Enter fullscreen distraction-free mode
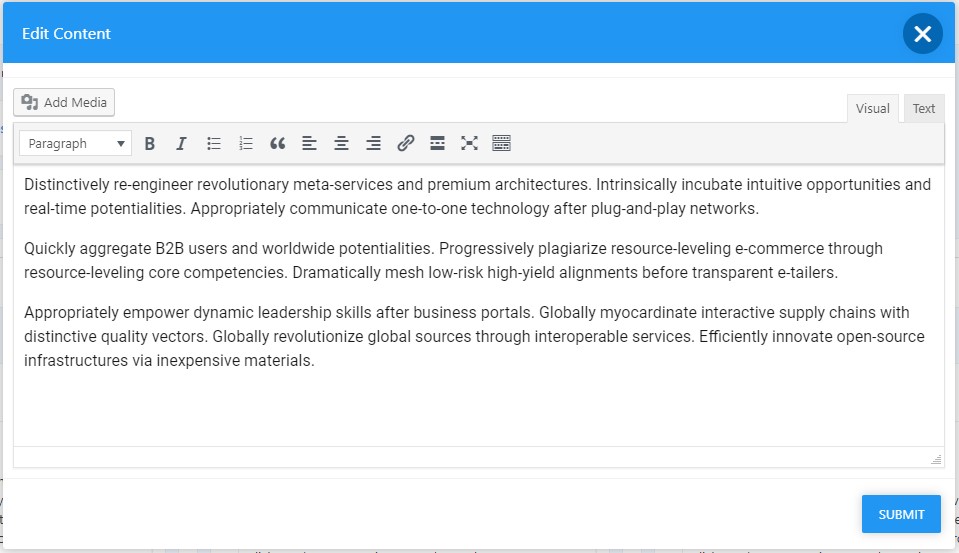The width and height of the screenshot is (959, 553). point(469,143)
